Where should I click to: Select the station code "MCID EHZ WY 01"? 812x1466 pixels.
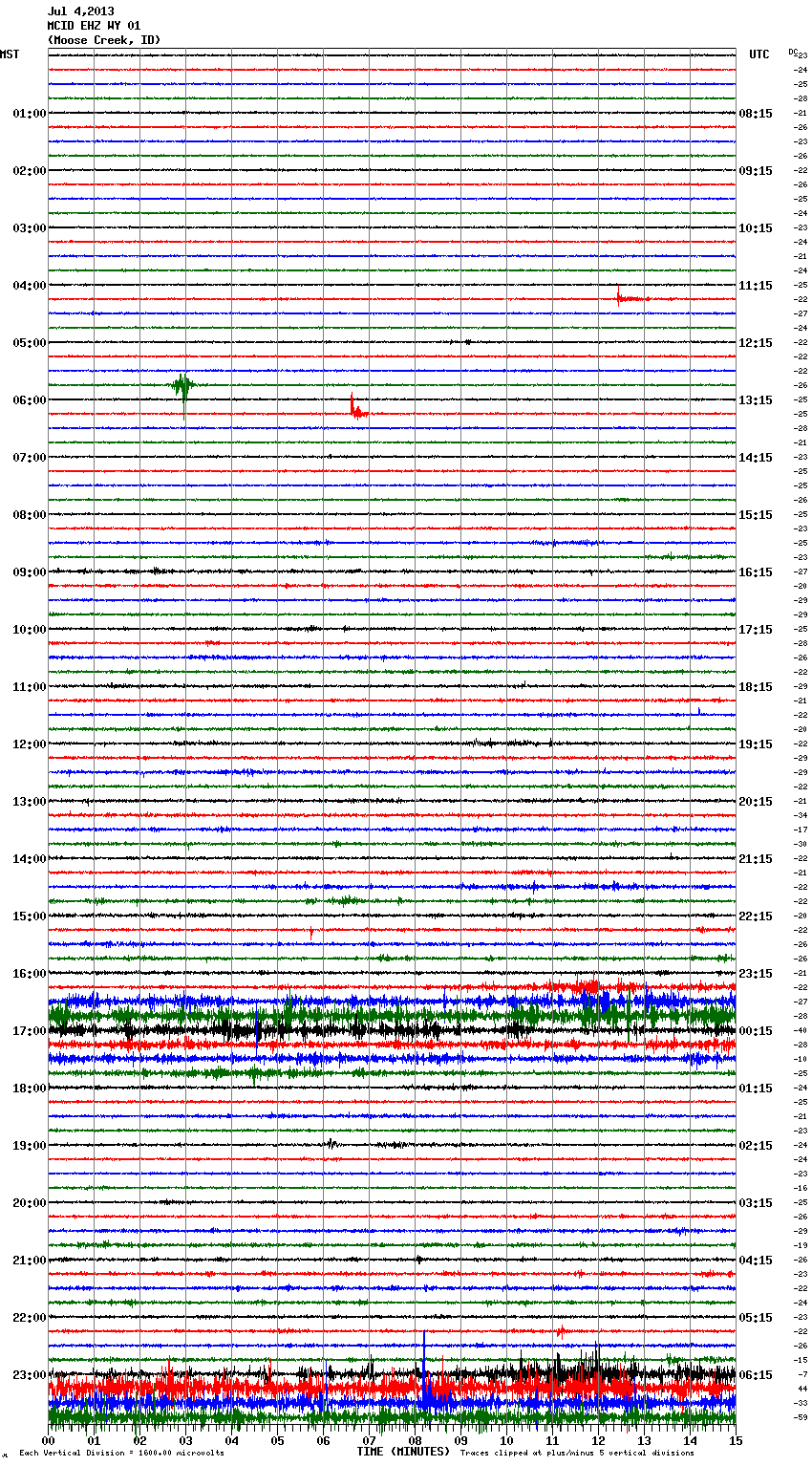tap(94, 26)
